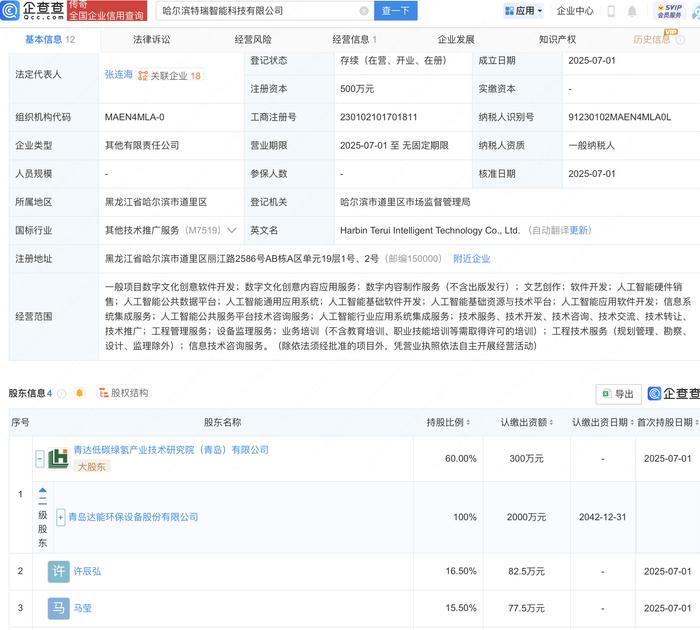700x630 pixels.
Task: Open shareholder 马莹 profile
Action: click(83, 608)
